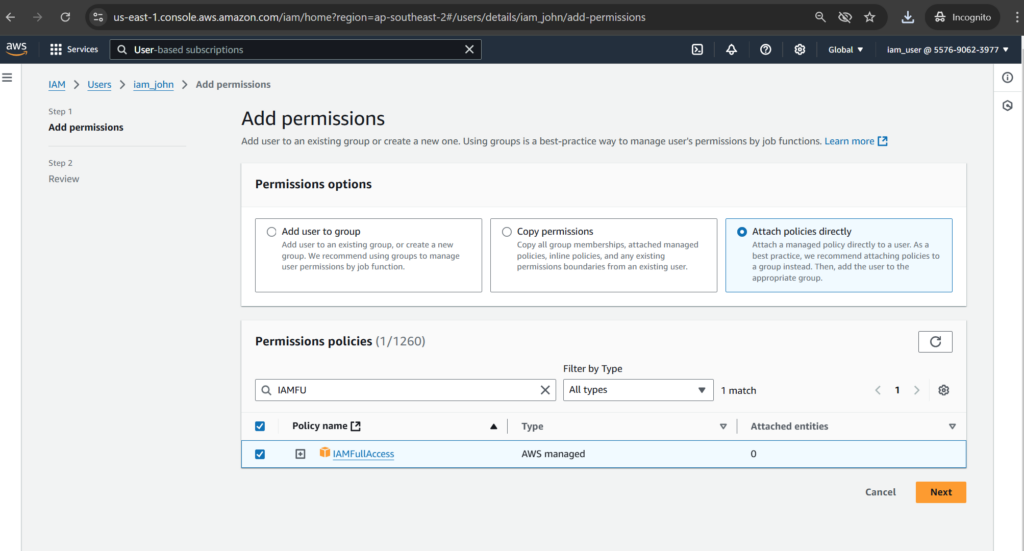This screenshot has height=551, width=1024.
Task: Open the IAMFullAccess policy link
Action: click(363, 454)
